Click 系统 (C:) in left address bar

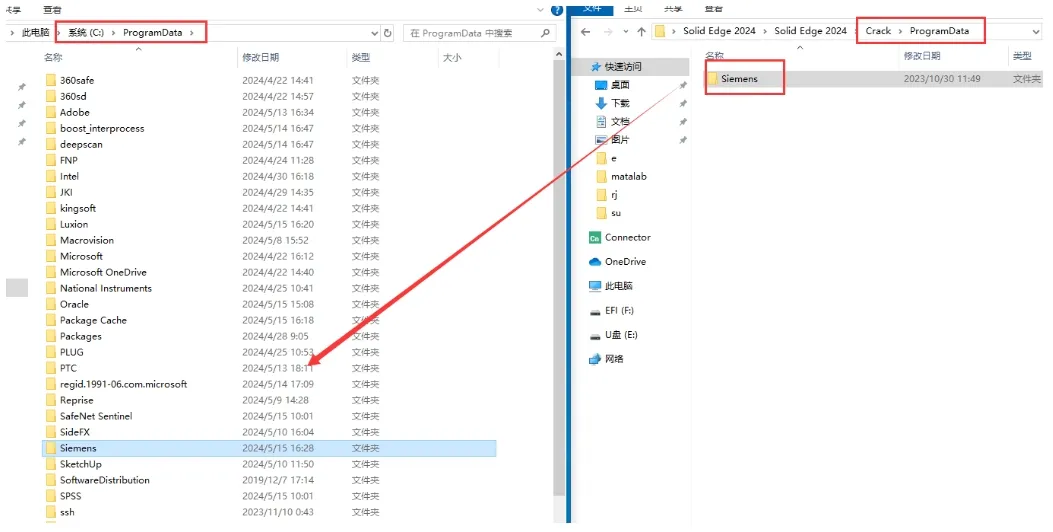click(x=85, y=33)
